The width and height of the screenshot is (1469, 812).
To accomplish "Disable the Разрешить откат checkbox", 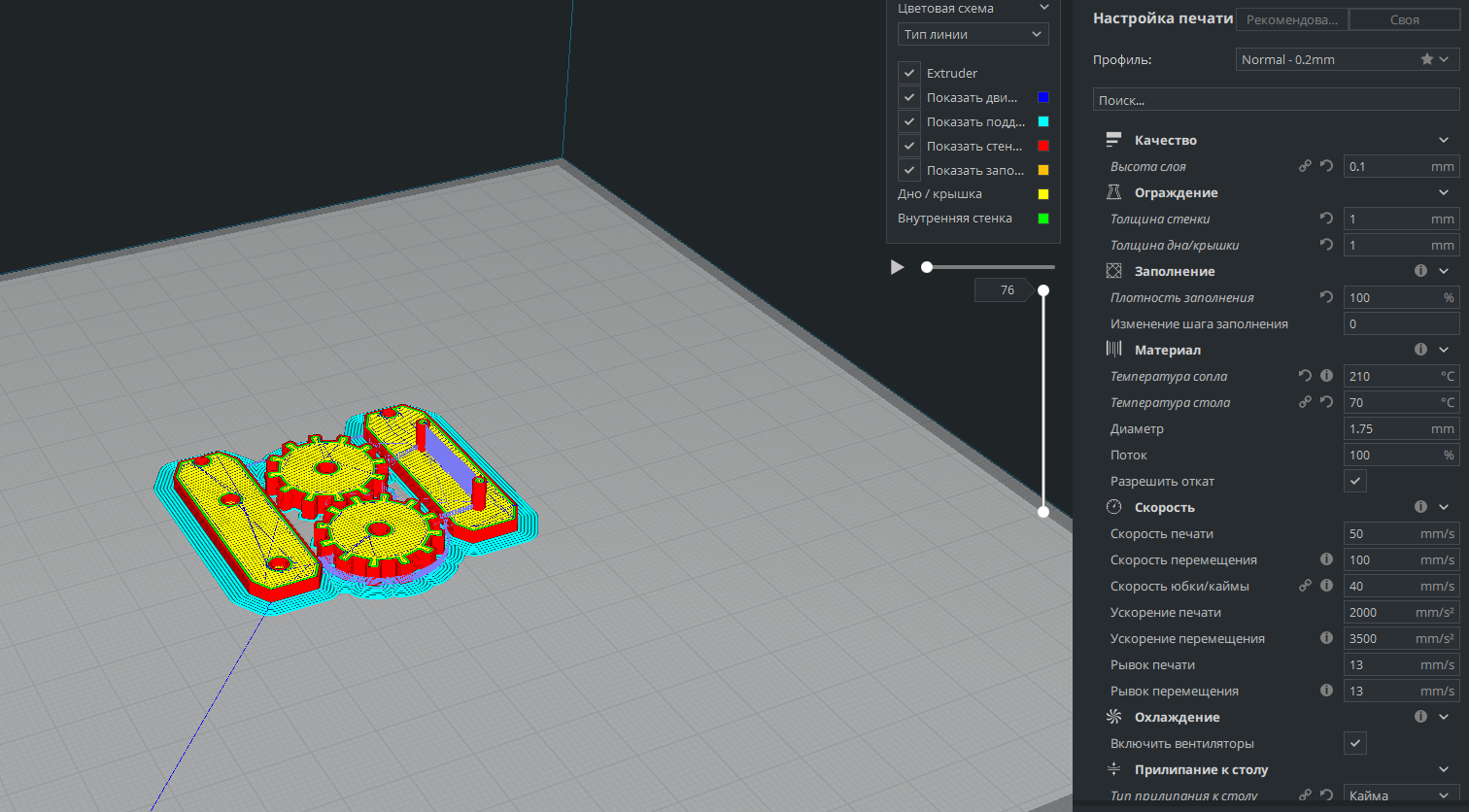I will (x=1355, y=481).
